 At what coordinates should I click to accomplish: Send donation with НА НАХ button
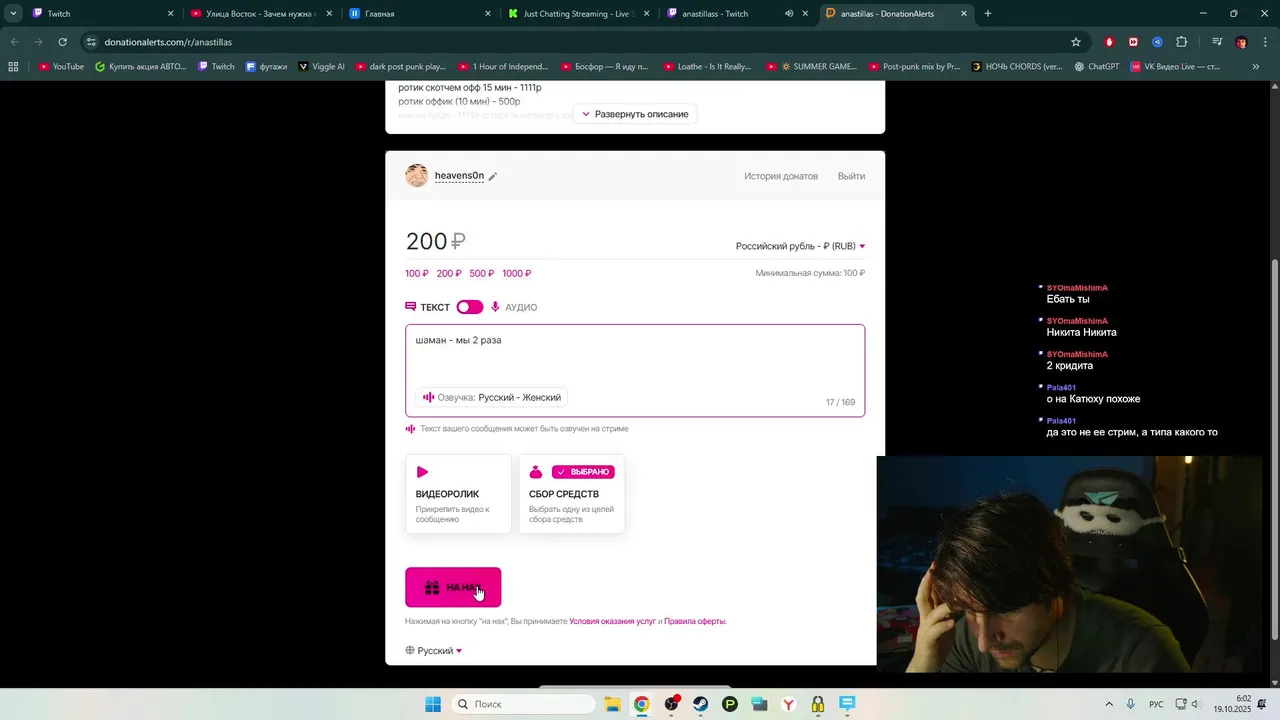[453, 587]
